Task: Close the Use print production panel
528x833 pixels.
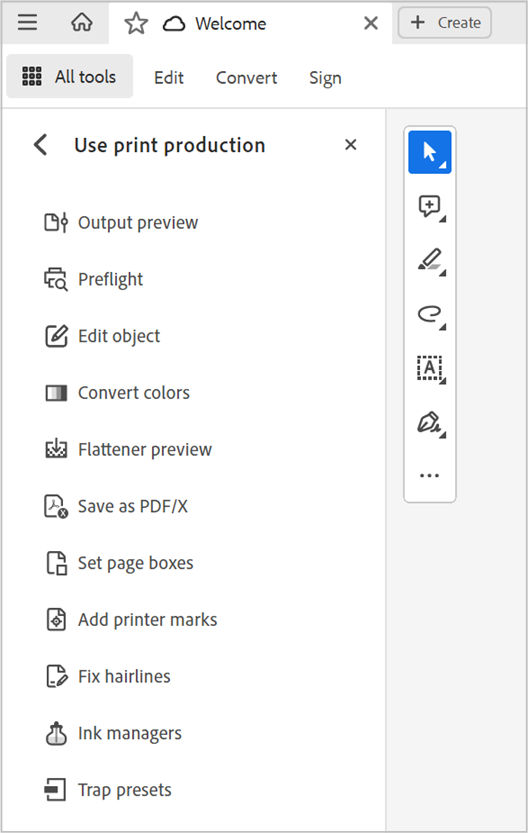Action: pos(351,144)
